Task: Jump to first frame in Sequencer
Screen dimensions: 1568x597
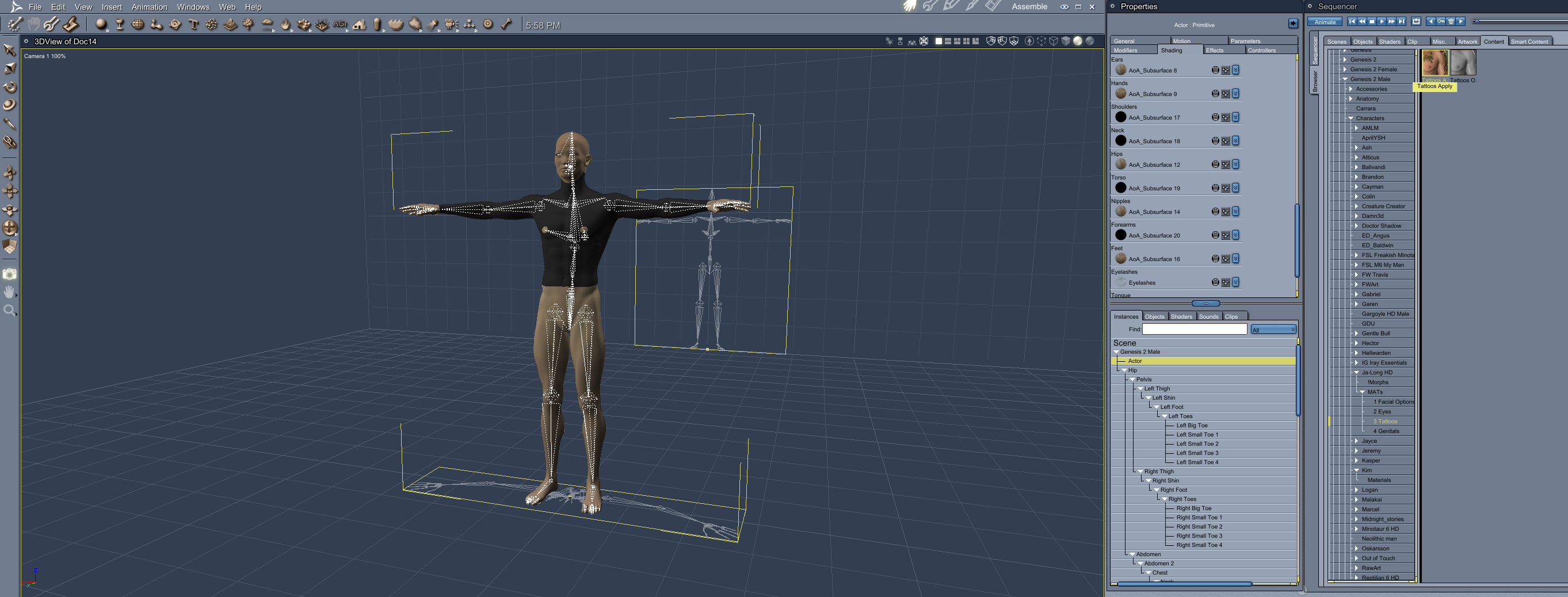Action: tap(1352, 21)
